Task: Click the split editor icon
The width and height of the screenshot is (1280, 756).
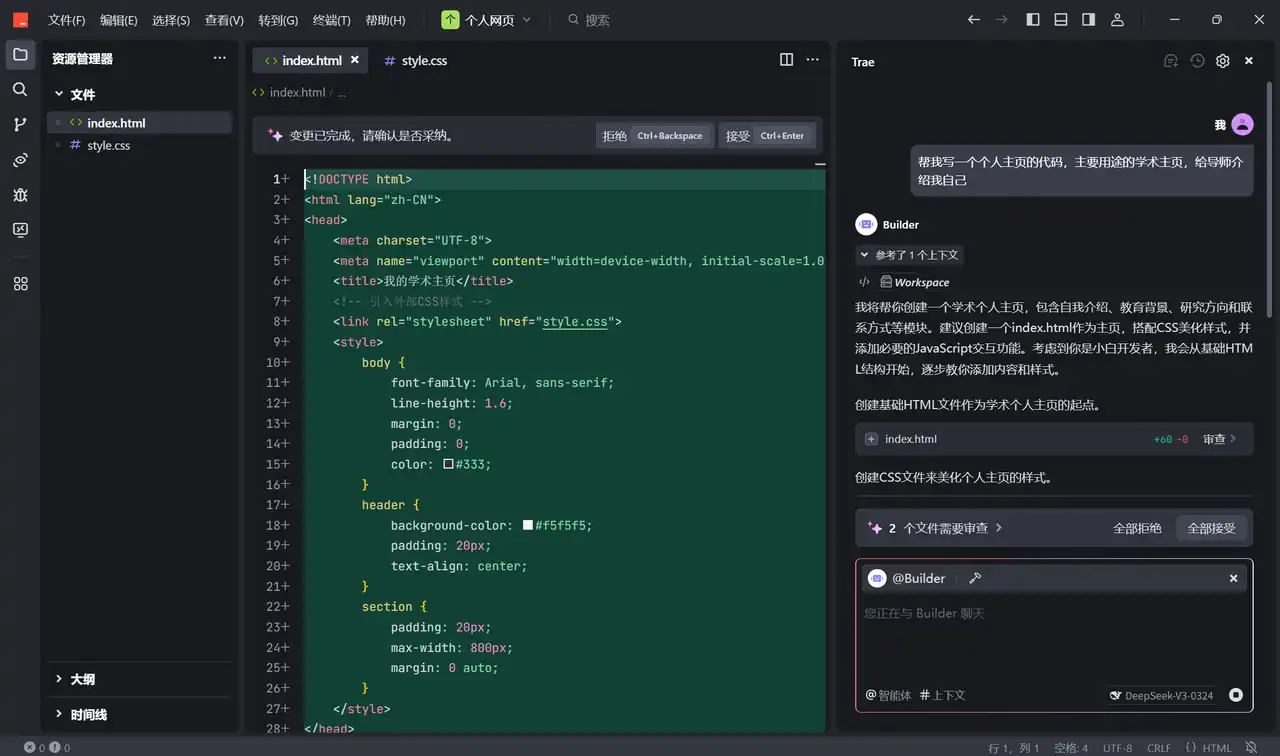Action: pos(786,60)
